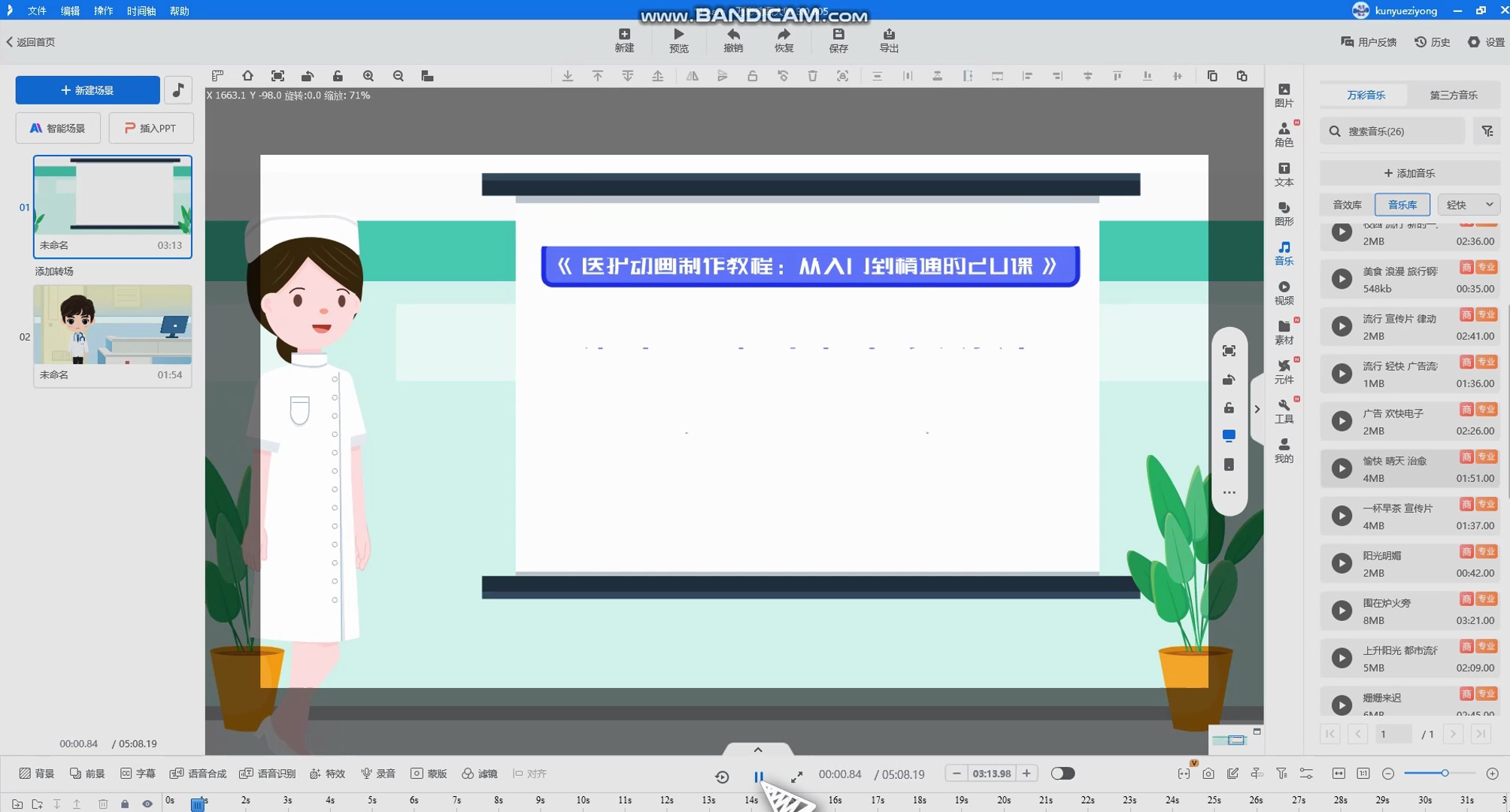Open the more options ellipsis in floating bar

click(1229, 492)
